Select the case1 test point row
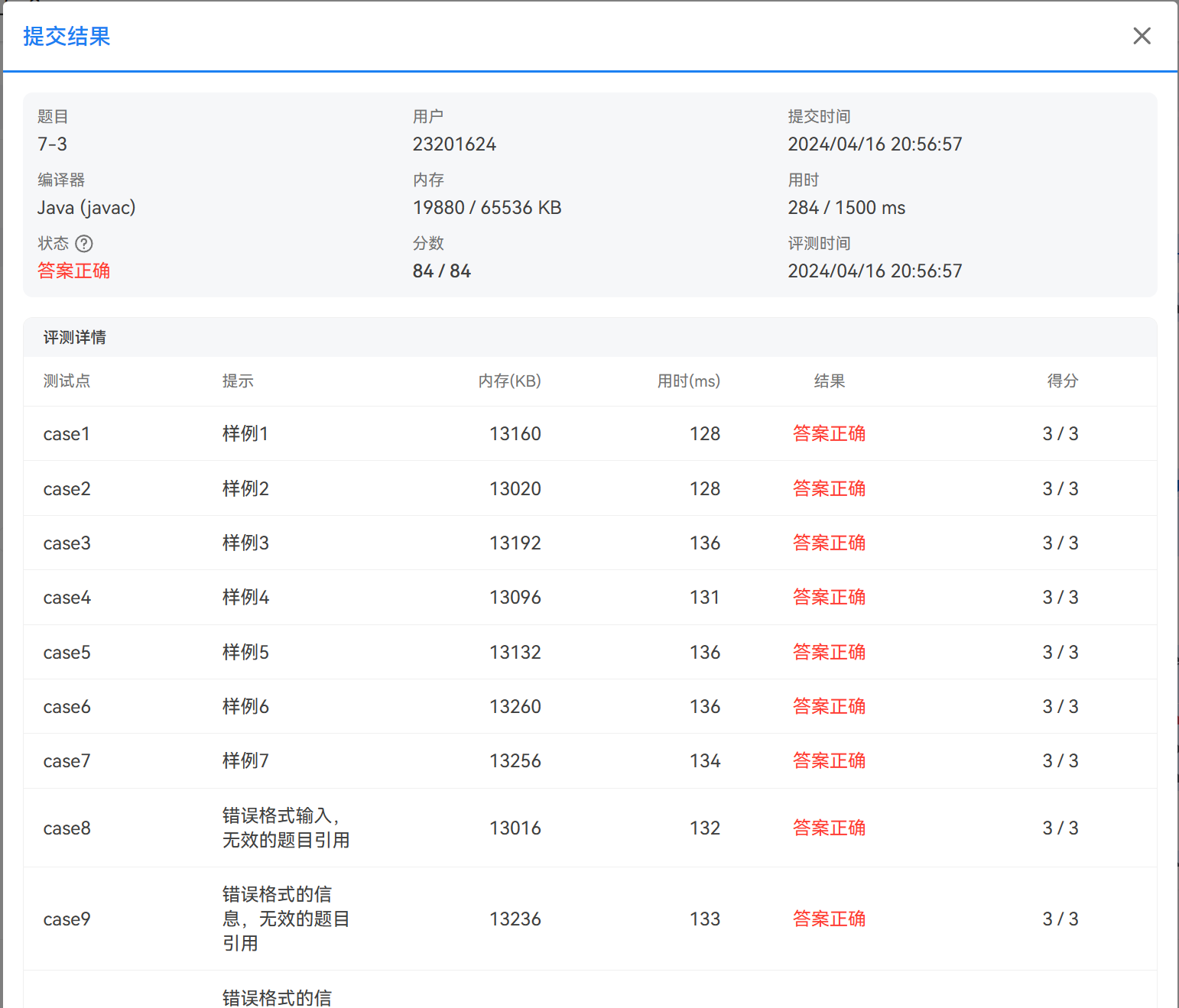The image size is (1179, 1008). tap(67, 434)
